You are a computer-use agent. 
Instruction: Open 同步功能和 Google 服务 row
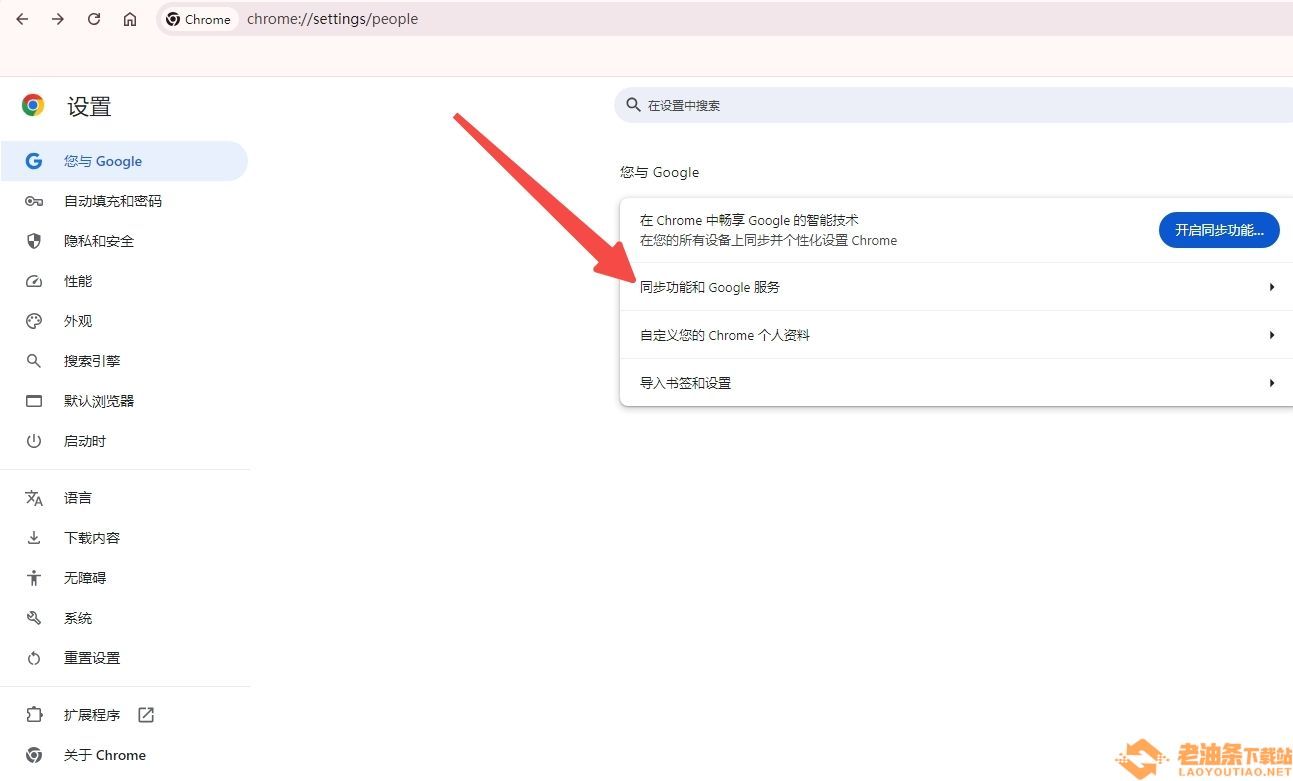(x=956, y=287)
